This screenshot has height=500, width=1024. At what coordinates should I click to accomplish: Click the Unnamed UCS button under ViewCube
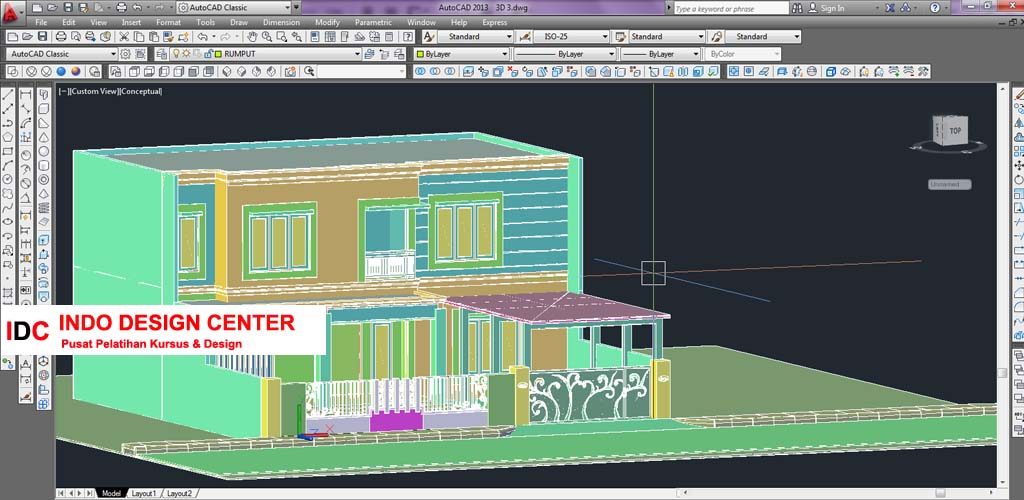[x=950, y=185]
